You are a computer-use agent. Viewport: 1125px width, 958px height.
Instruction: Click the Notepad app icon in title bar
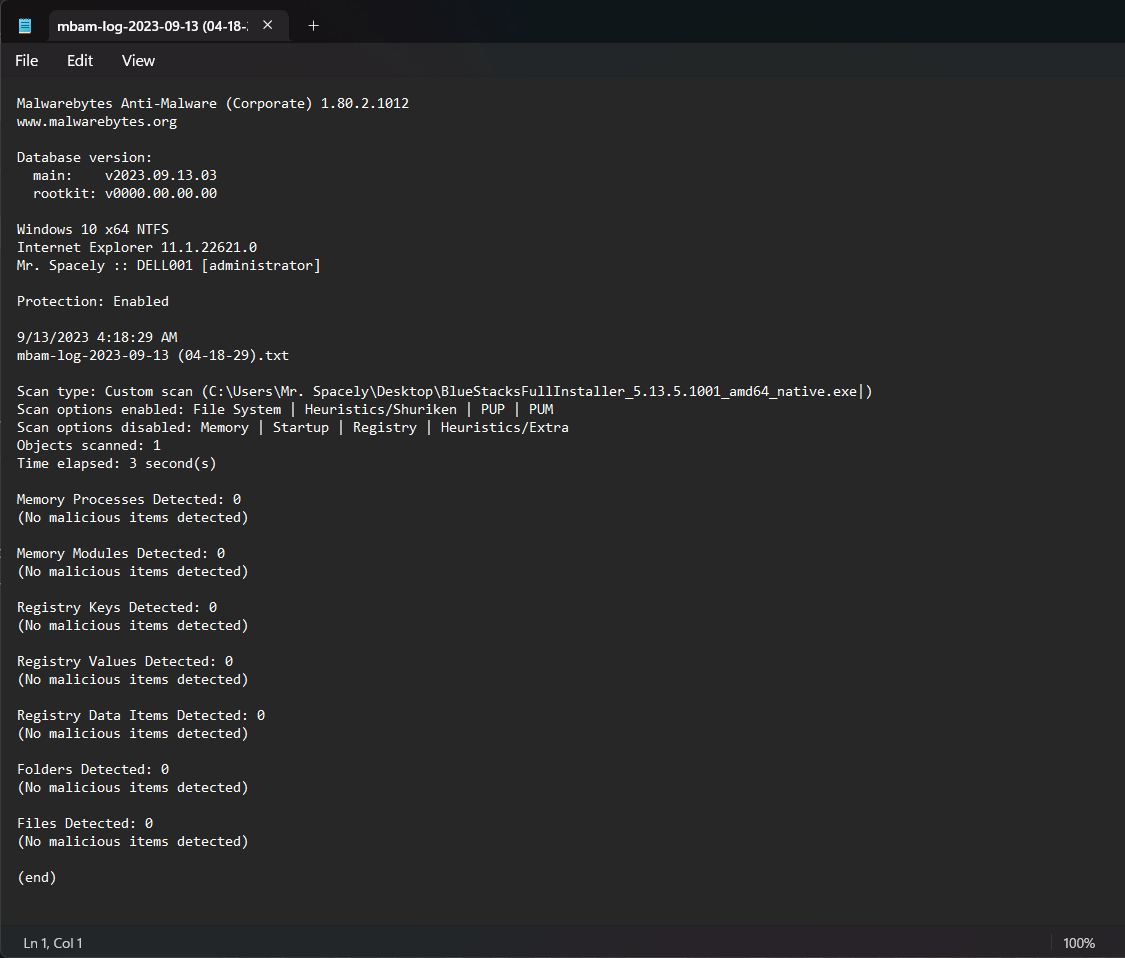[x=25, y=26]
